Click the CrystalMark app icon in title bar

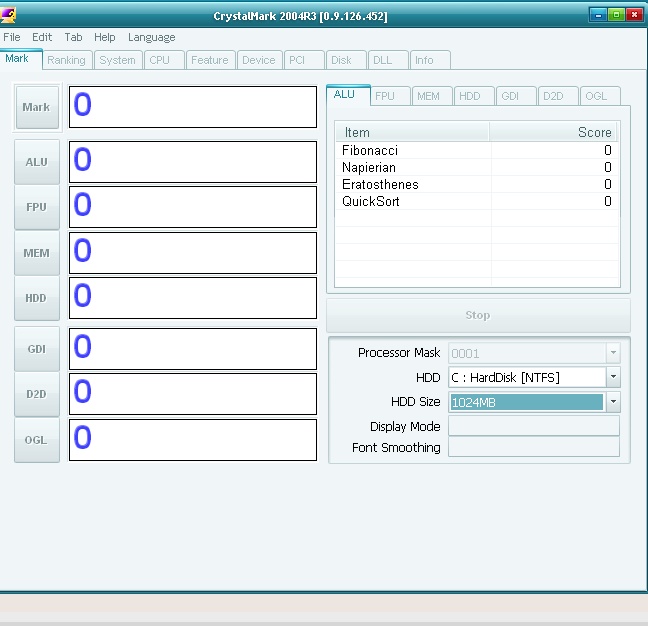point(8,15)
